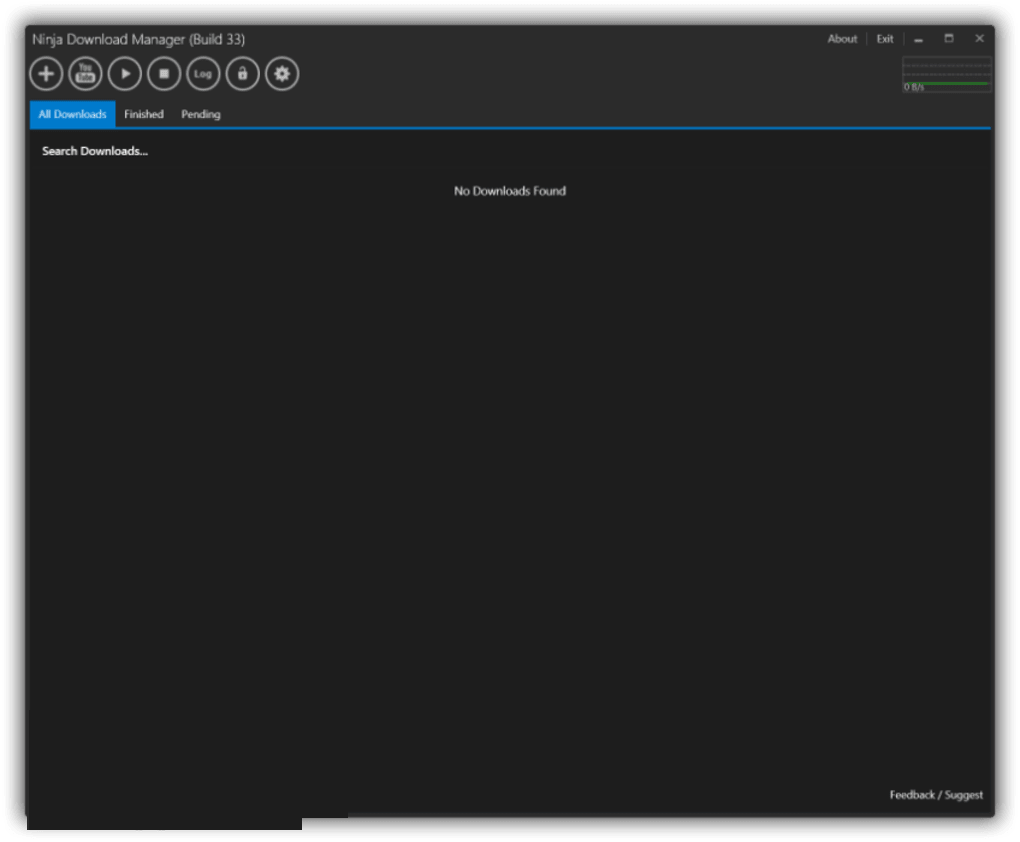Focus the Search Downloads field
This screenshot has width=1020, height=842.
click(x=509, y=151)
